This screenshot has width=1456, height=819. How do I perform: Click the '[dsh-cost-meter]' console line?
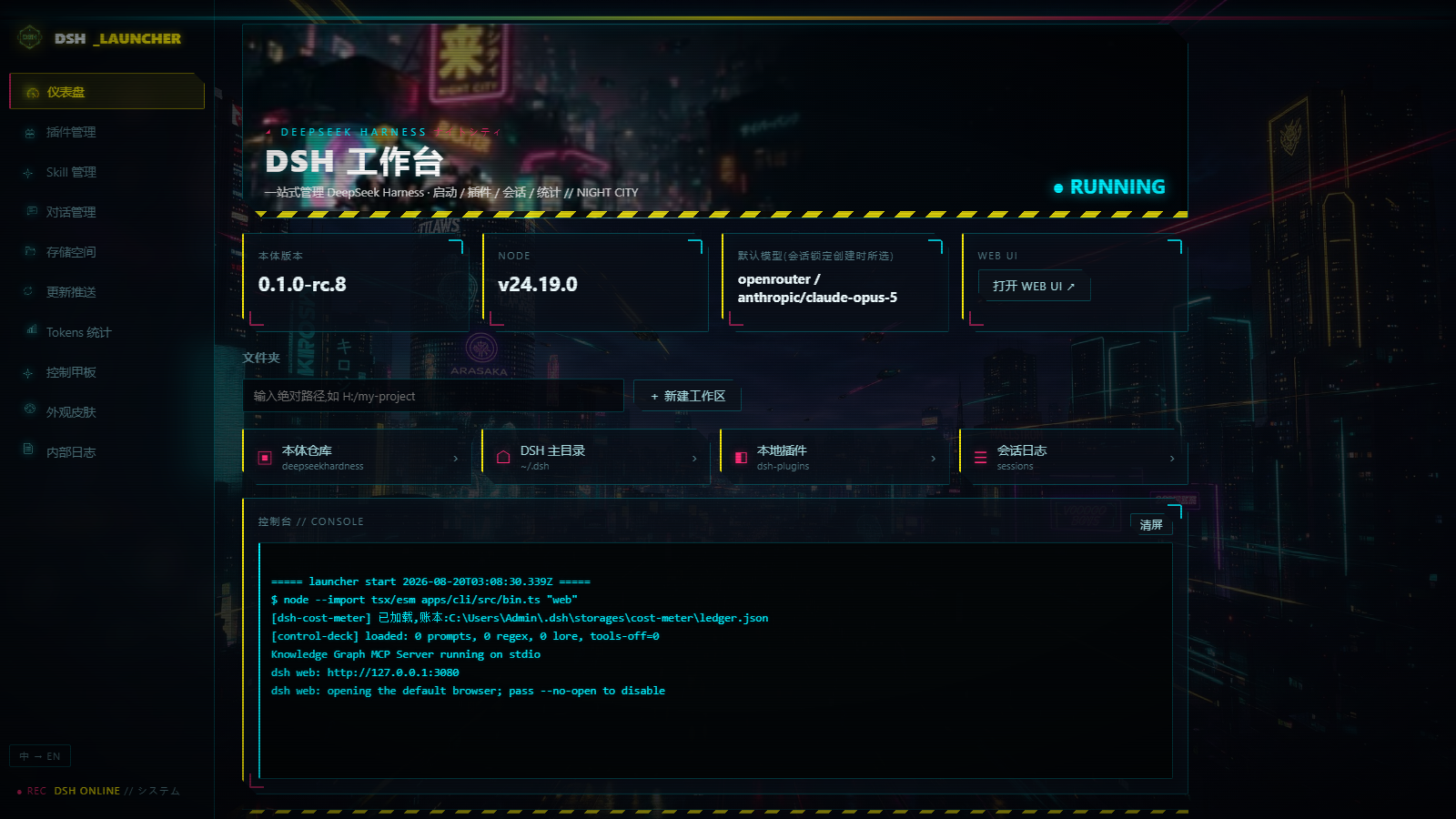[x=520, y=618]
